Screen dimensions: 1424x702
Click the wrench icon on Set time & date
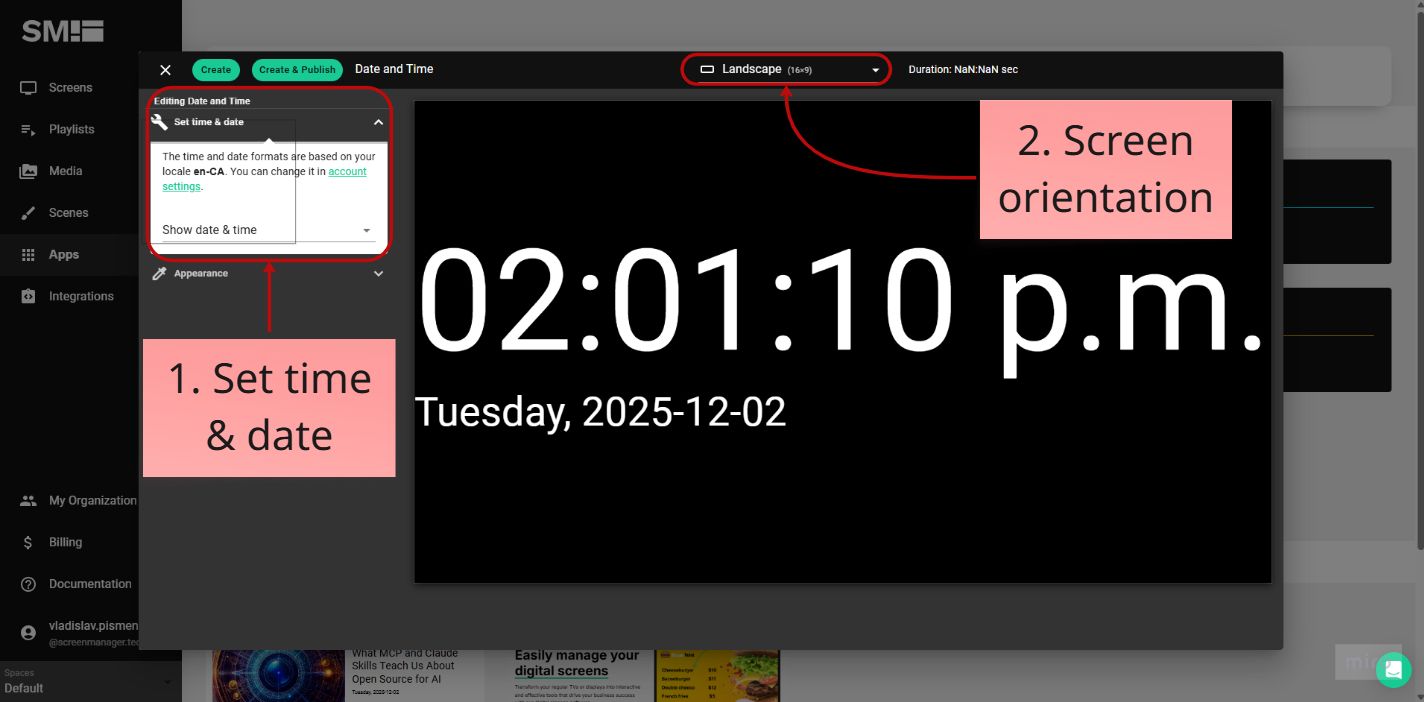pyautogui.click(x=158, y=122)
